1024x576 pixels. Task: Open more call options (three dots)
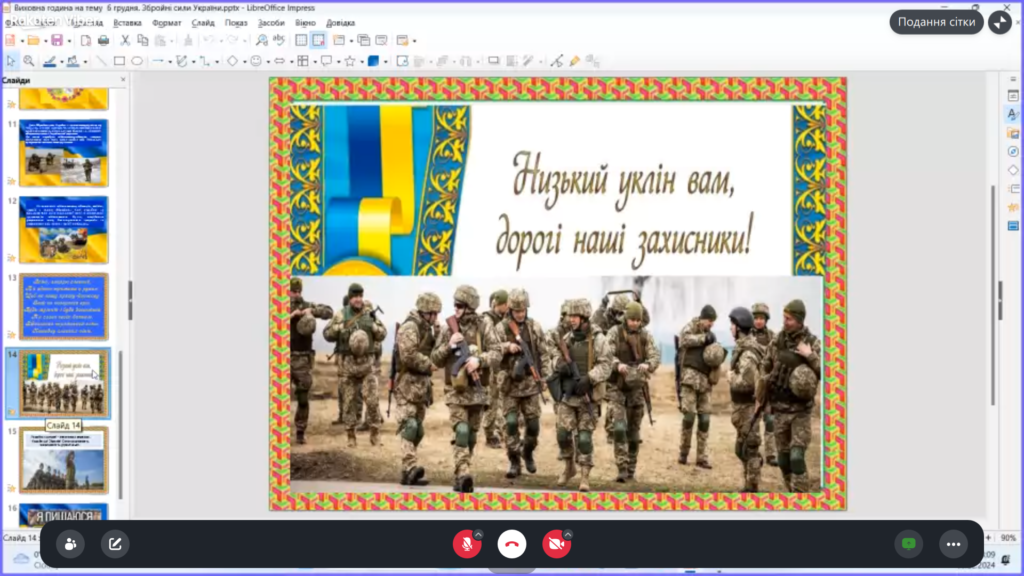coord(953,544)
